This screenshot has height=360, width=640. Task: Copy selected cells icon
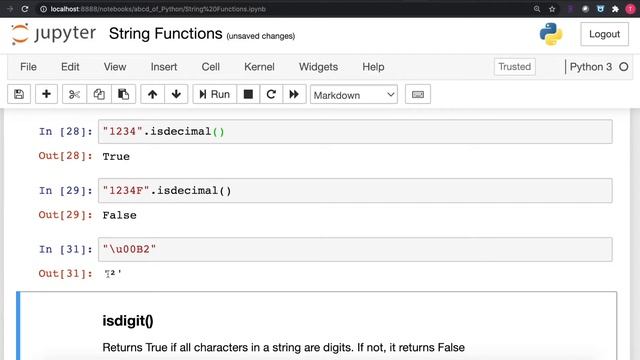99,95
